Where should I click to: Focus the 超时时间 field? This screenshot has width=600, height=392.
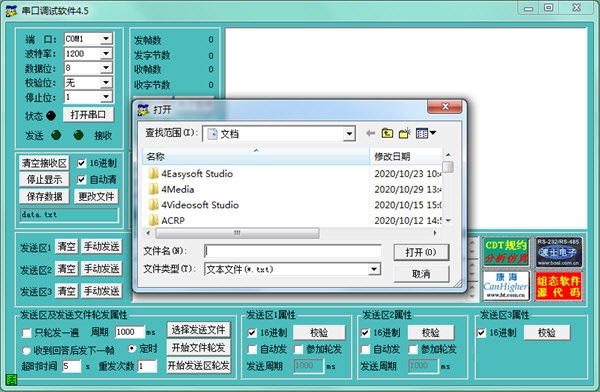pos(71,366)
